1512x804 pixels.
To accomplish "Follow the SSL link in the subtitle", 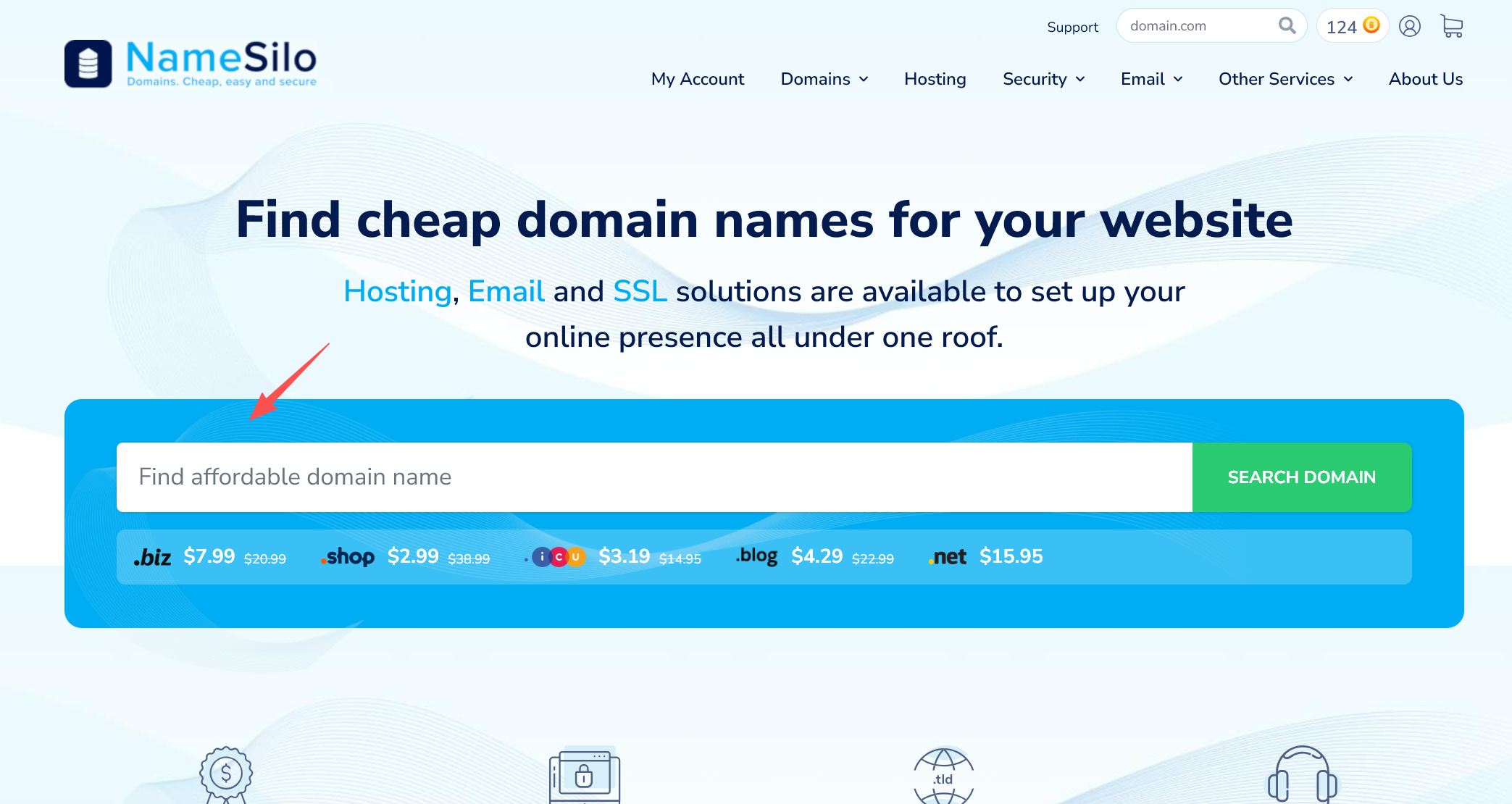I will [x=640, y=292].
